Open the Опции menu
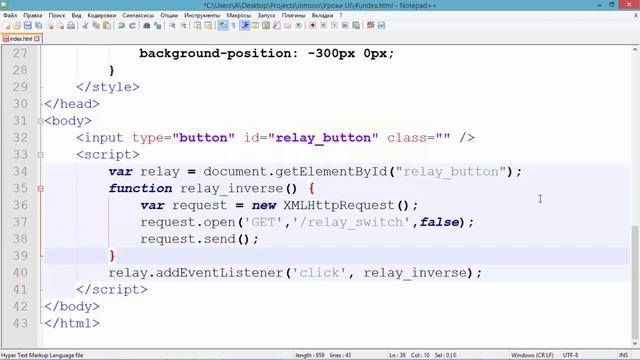This screenshot has width=640, height=360. 169,15
